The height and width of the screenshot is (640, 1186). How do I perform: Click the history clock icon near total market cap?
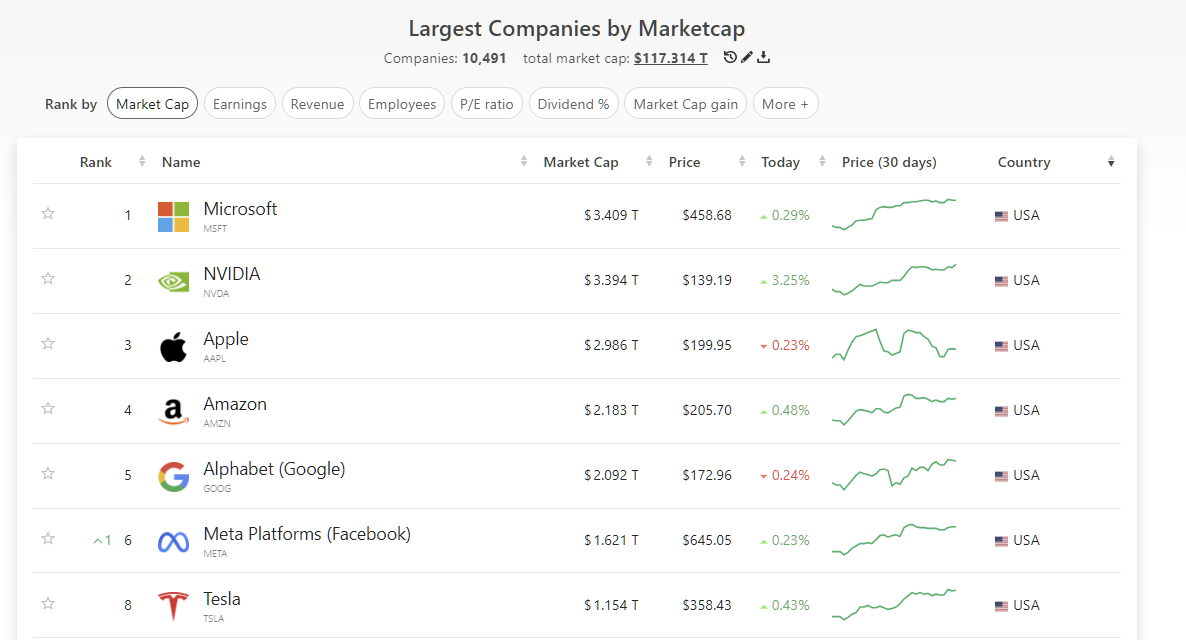point(730,57)
